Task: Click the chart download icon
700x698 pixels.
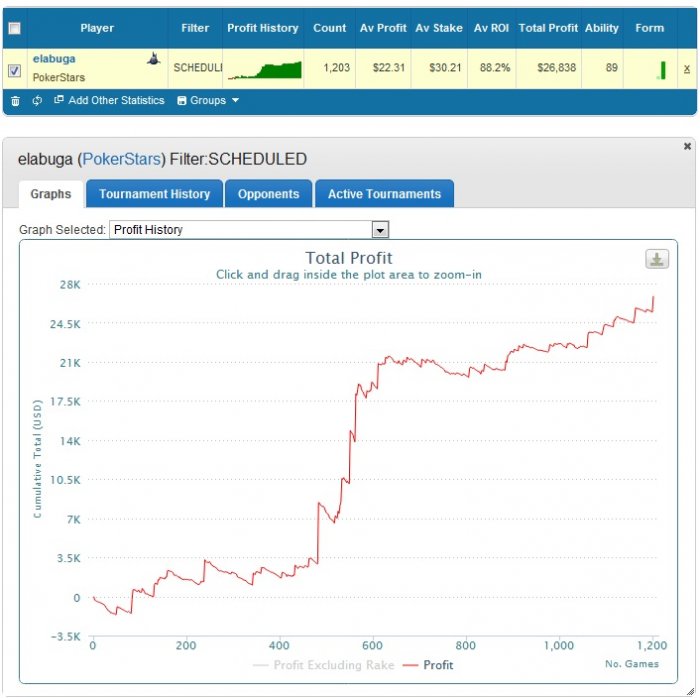Action: 657,259
